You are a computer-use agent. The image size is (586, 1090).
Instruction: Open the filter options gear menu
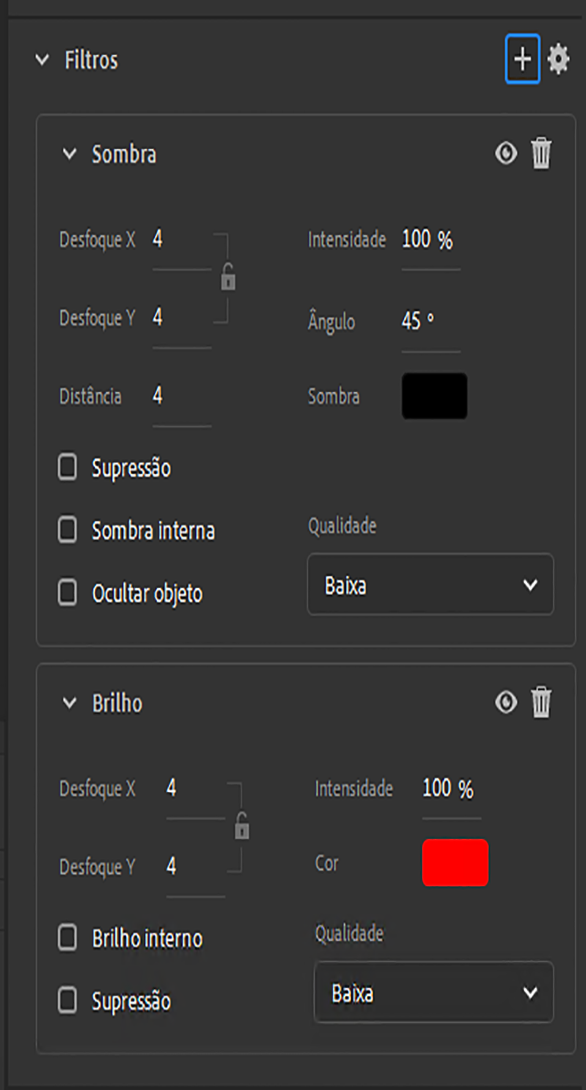tap(560, 59)
